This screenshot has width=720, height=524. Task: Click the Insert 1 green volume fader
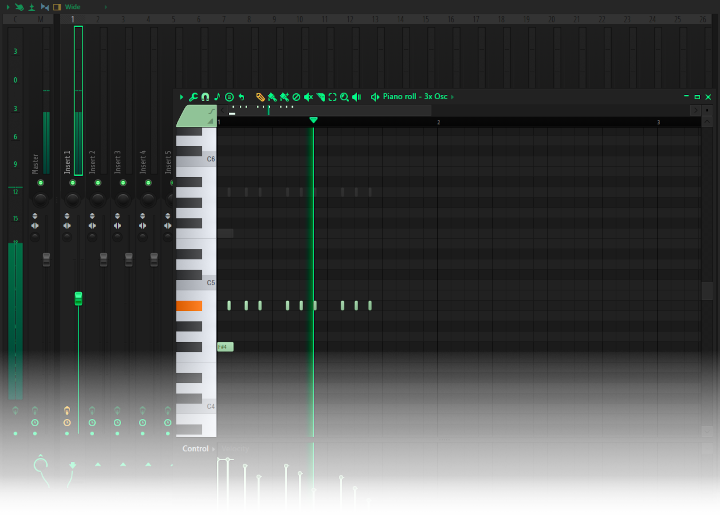pos(79,298)
